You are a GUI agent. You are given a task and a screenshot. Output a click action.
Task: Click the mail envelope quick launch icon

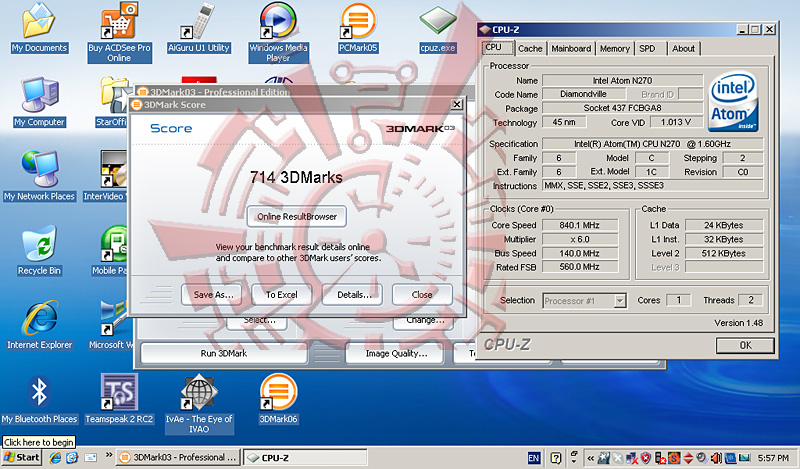tap(91, 458)
